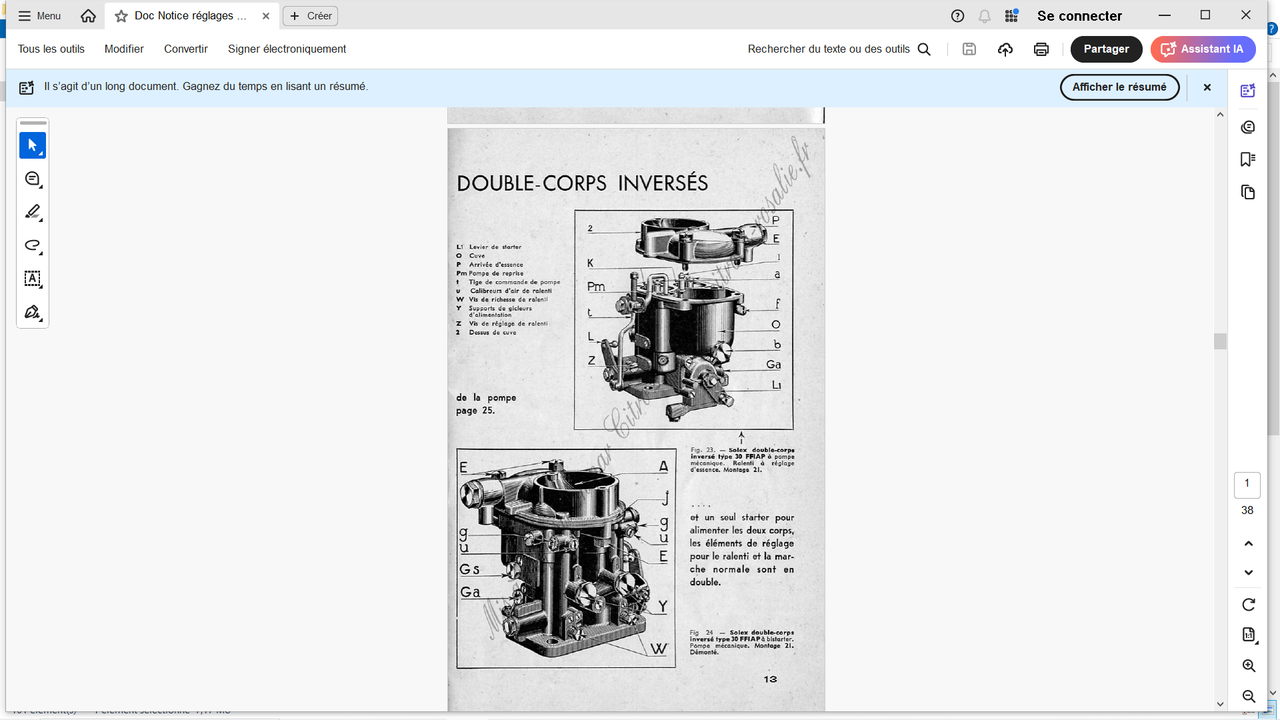The width and height of the screenshot is (1280, 720).
Task: Open the Modifier menu
Action: pos(124,49)
